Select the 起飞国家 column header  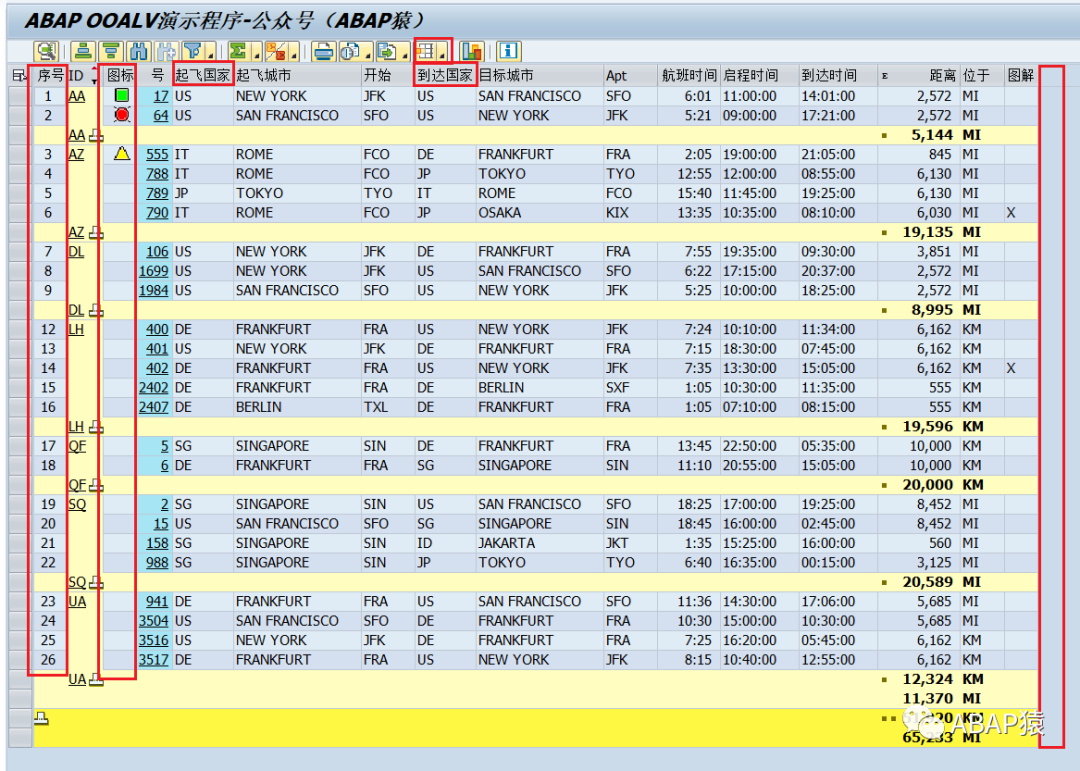pos(202,75)
